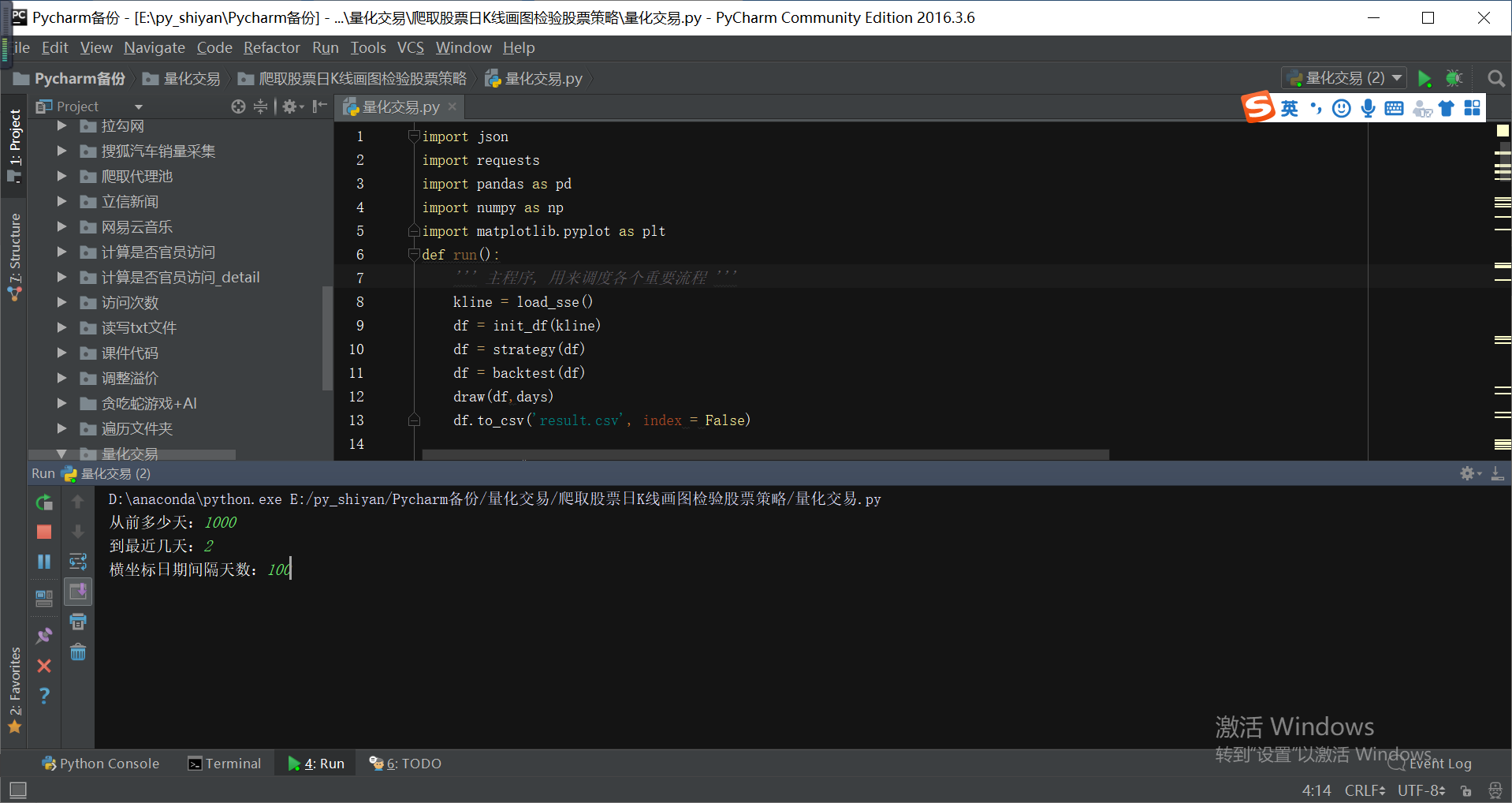
Task: Expand the 网易云音乐 folder
Action: pos(61,227)
